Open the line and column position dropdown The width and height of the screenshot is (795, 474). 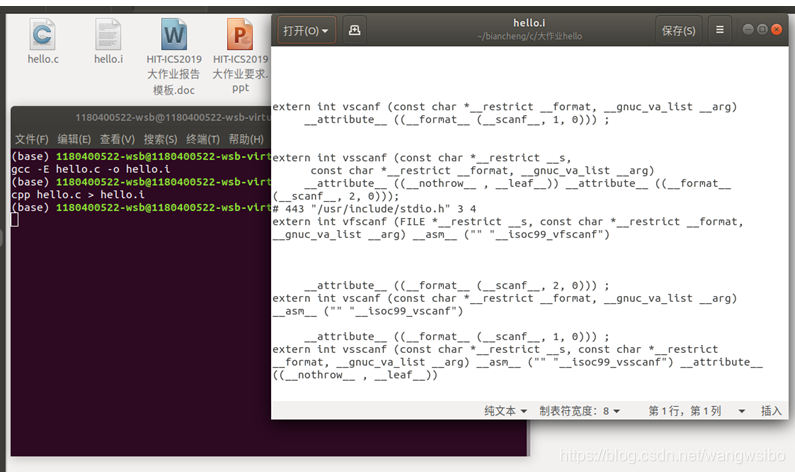696,411
